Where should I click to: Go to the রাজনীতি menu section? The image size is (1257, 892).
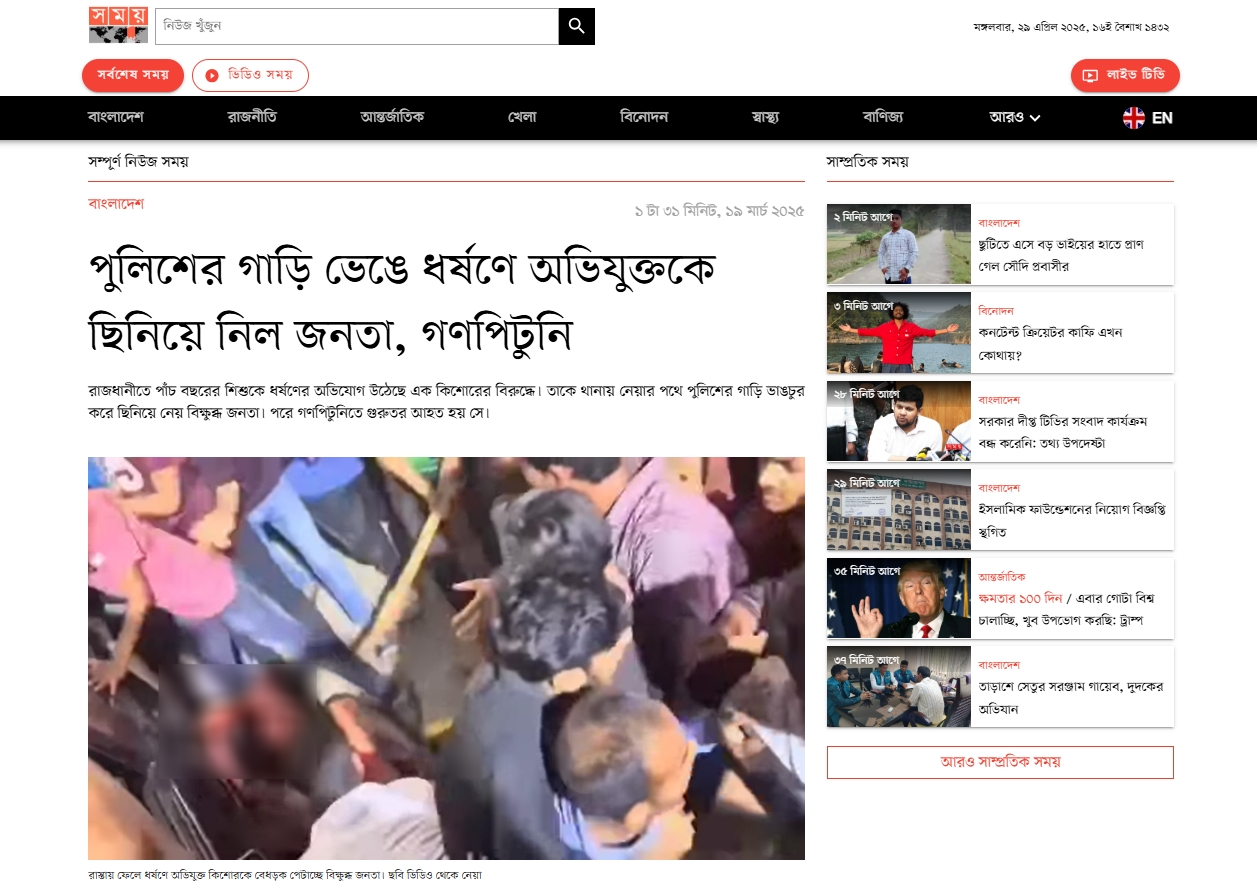pos(252,118)
